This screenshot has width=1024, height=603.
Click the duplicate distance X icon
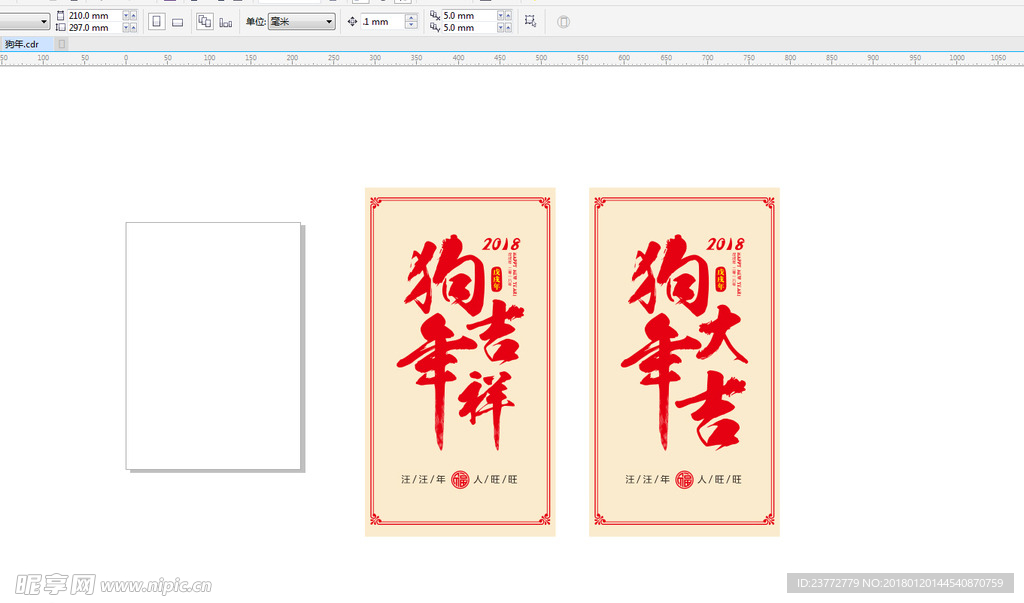432,14
